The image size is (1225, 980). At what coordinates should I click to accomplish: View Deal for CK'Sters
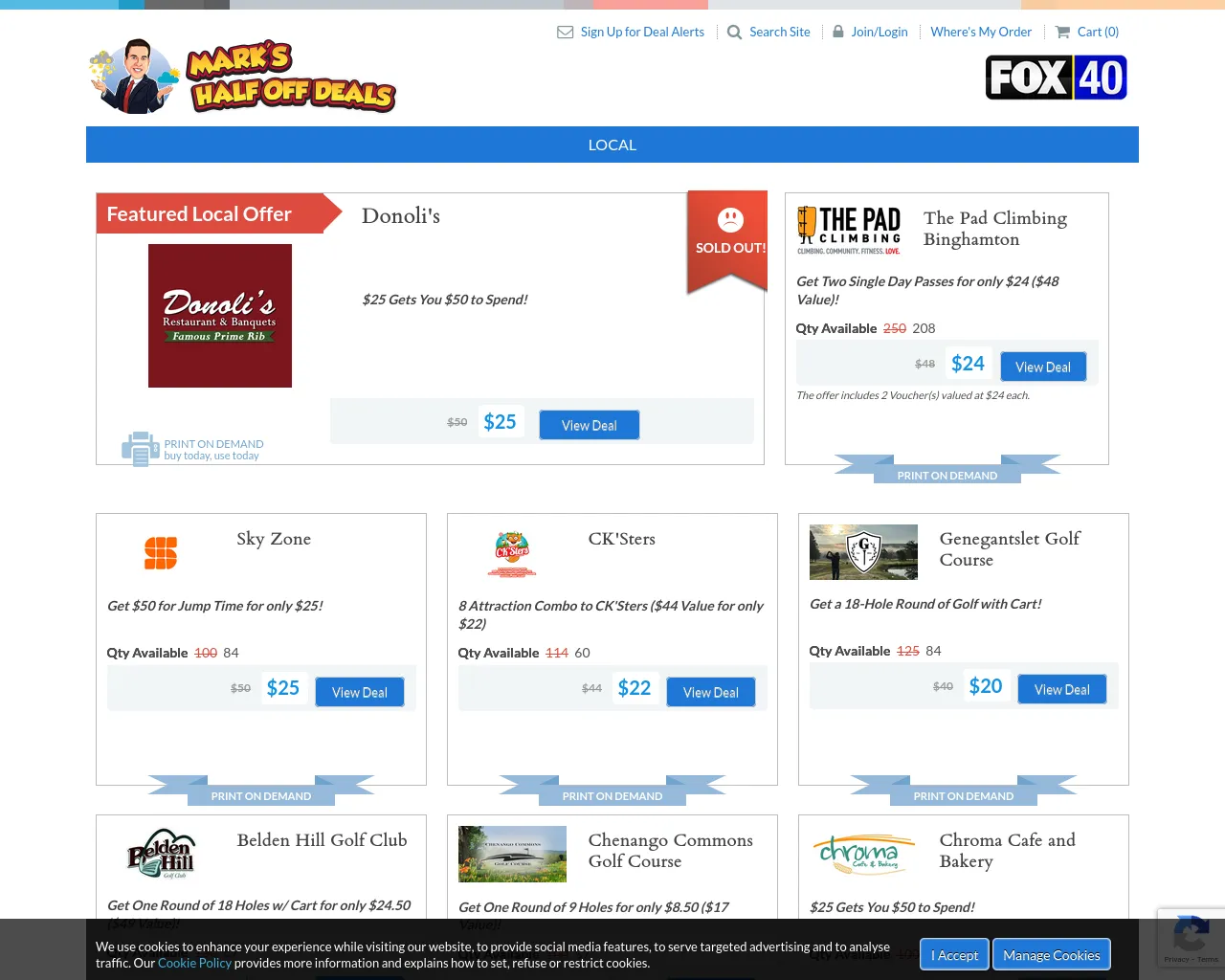point(711,692)
